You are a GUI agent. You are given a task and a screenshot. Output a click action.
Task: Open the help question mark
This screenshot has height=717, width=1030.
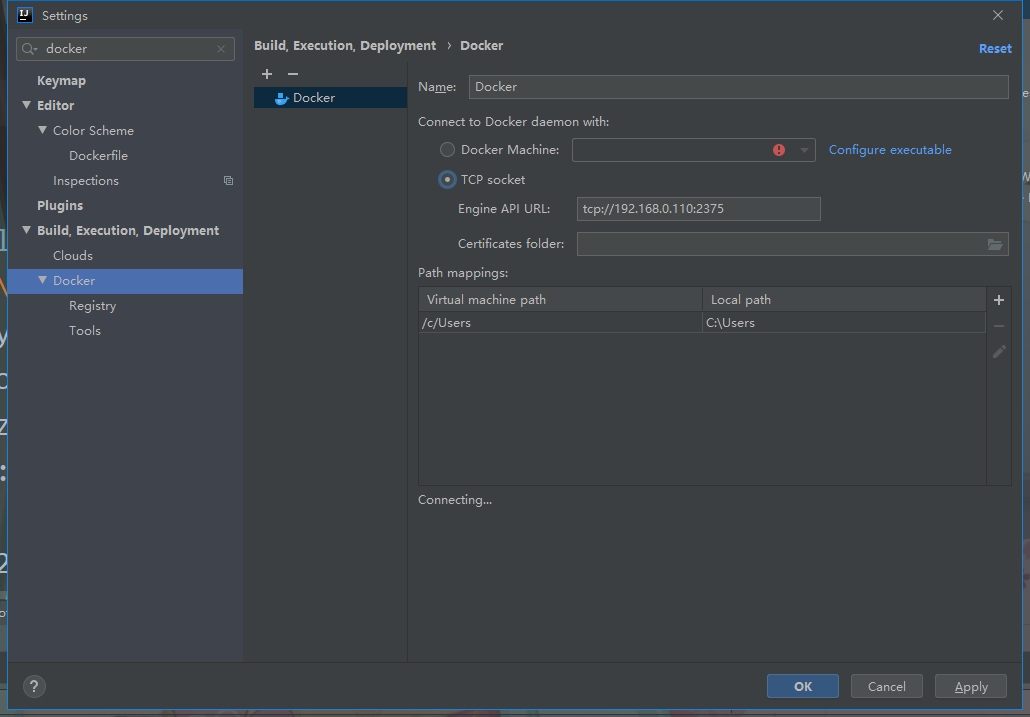[x=34, y=686]
